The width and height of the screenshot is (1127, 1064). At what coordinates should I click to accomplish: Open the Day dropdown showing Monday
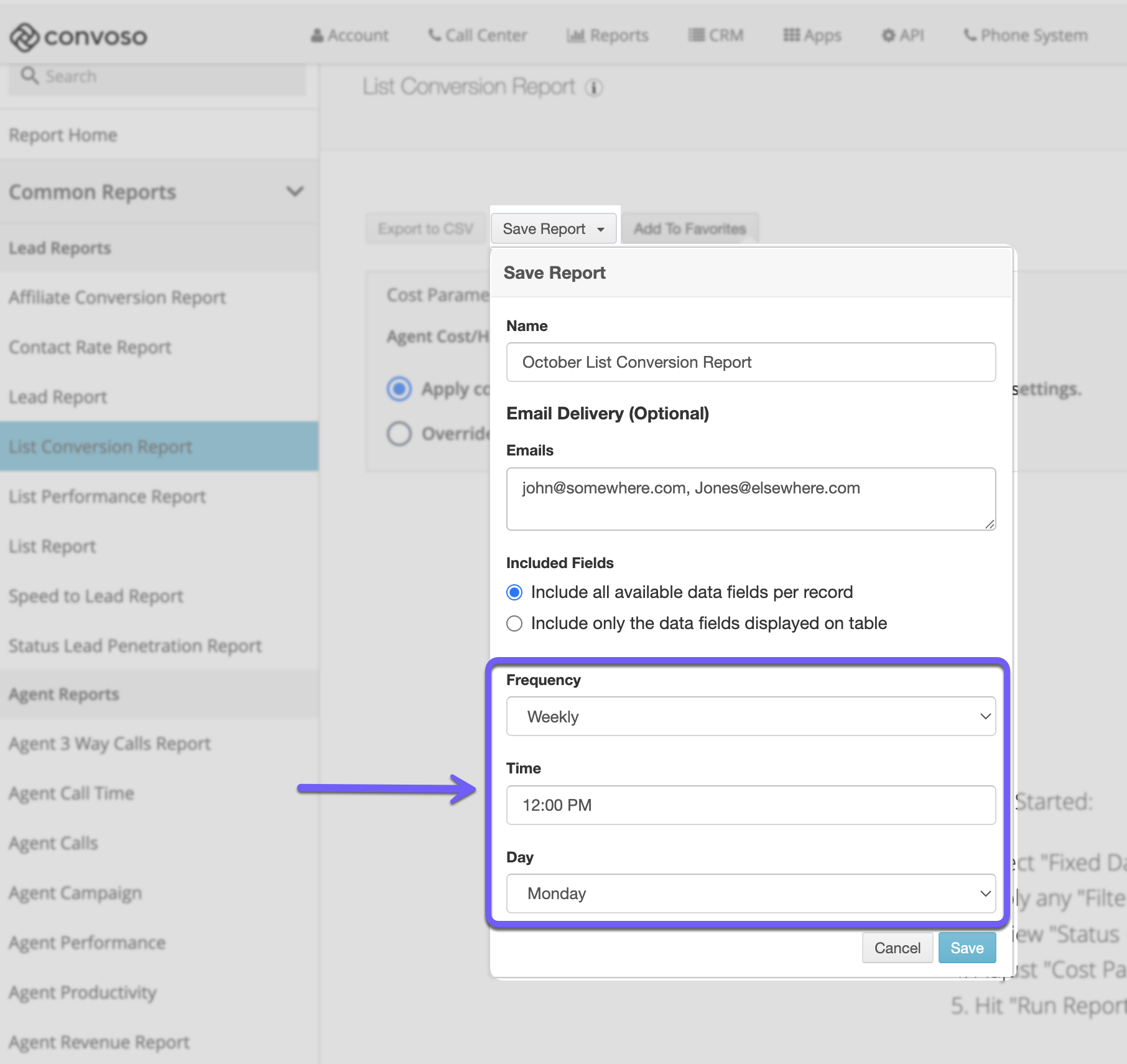pyautogui.click(x=751, y=894)
